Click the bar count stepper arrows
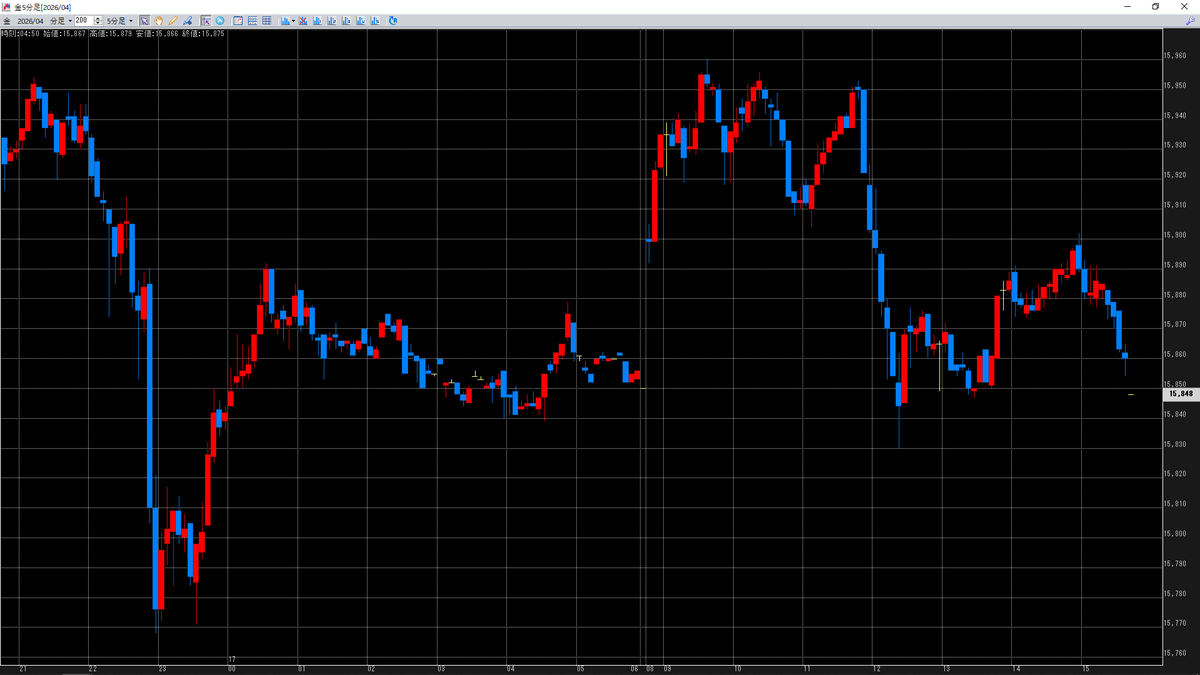Viewport: 1200px width, 675px height. (97, 21)
